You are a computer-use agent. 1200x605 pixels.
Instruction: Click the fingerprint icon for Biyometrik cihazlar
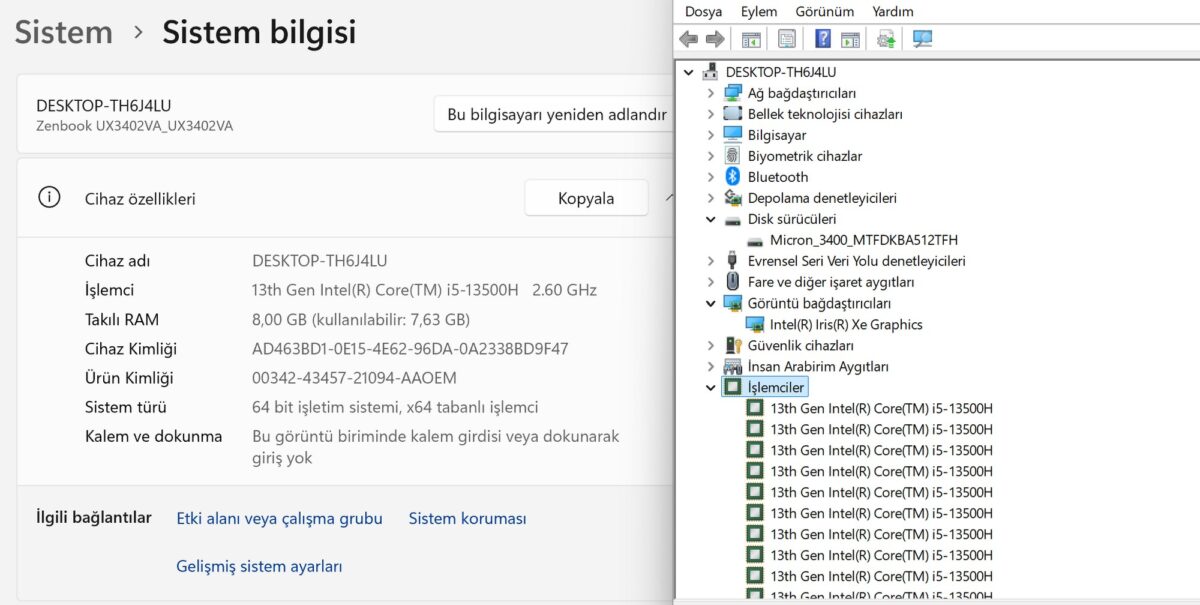[733, 156]
